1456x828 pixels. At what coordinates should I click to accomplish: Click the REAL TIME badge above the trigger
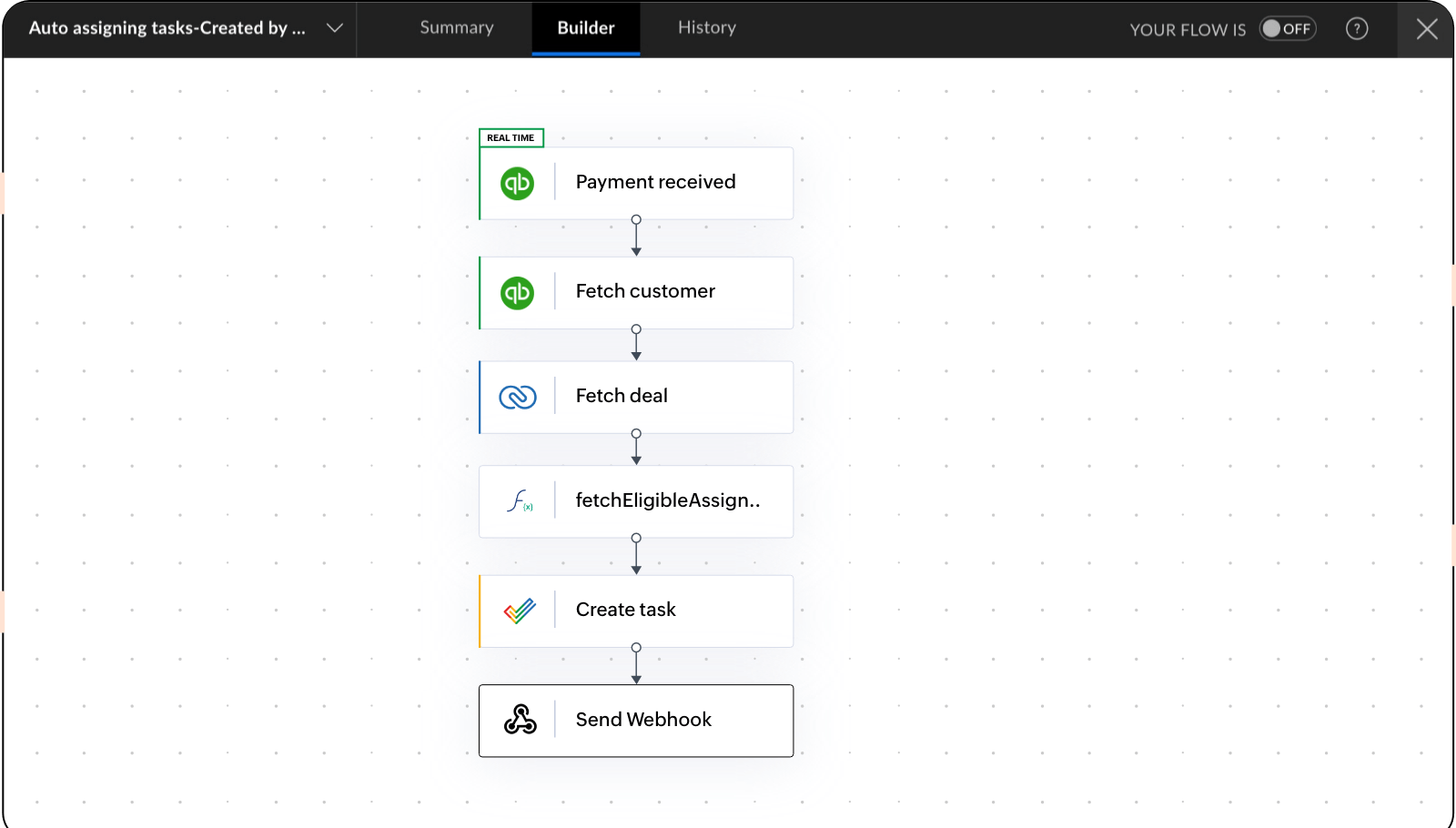511,137
